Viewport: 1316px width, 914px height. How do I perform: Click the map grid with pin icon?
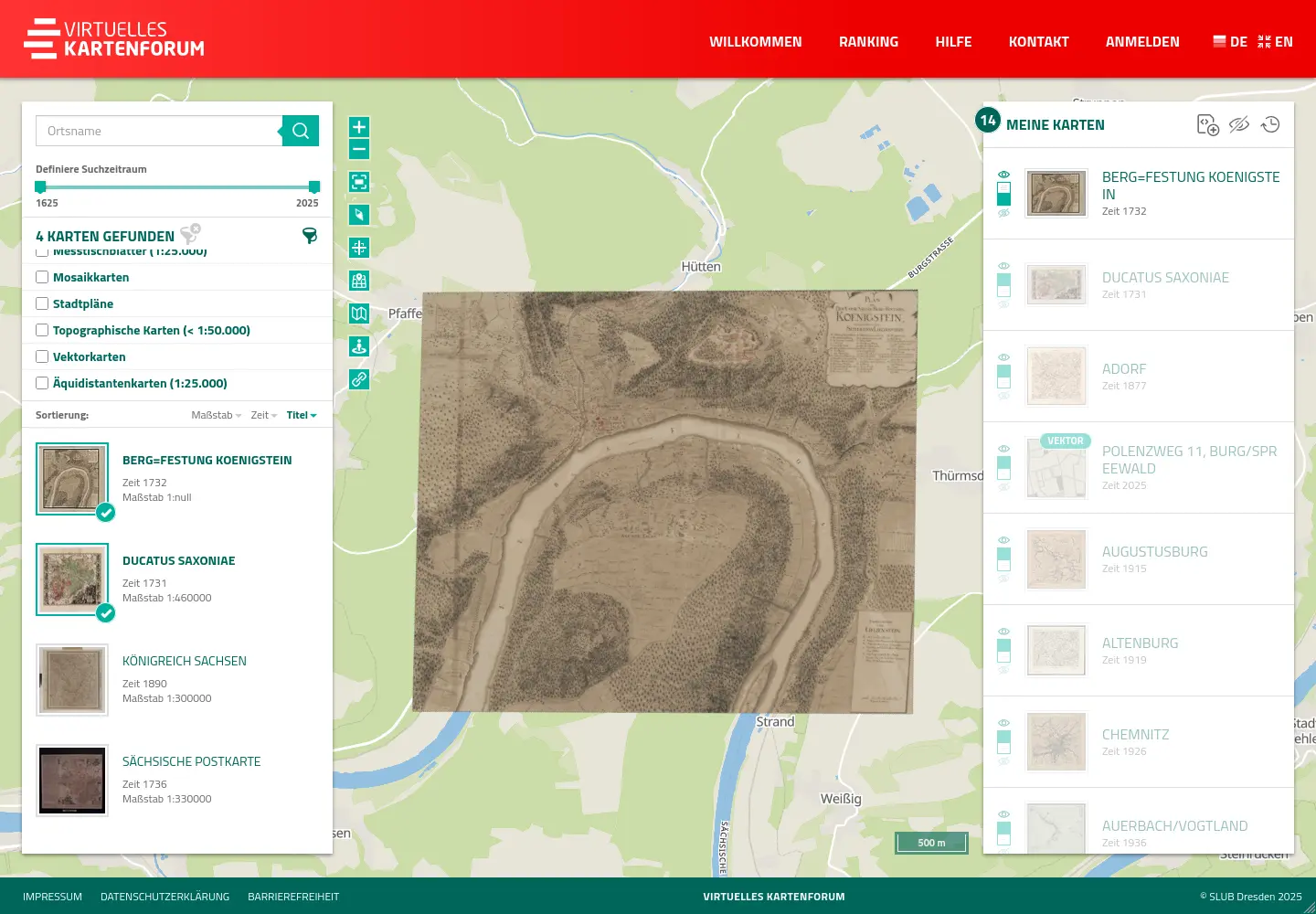(x=359, y=281)
